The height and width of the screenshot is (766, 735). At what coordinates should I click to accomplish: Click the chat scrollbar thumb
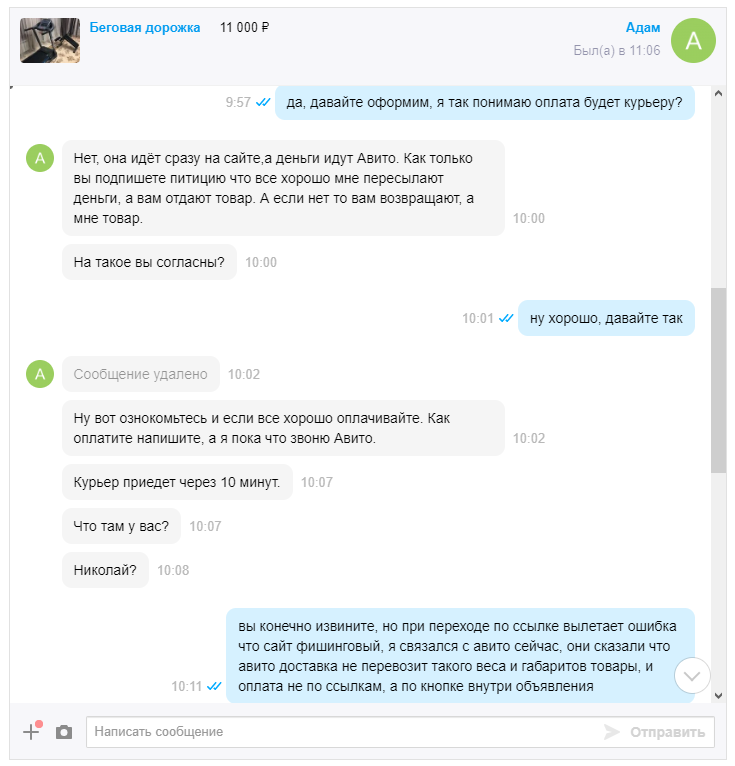click(x=718, y=380)
